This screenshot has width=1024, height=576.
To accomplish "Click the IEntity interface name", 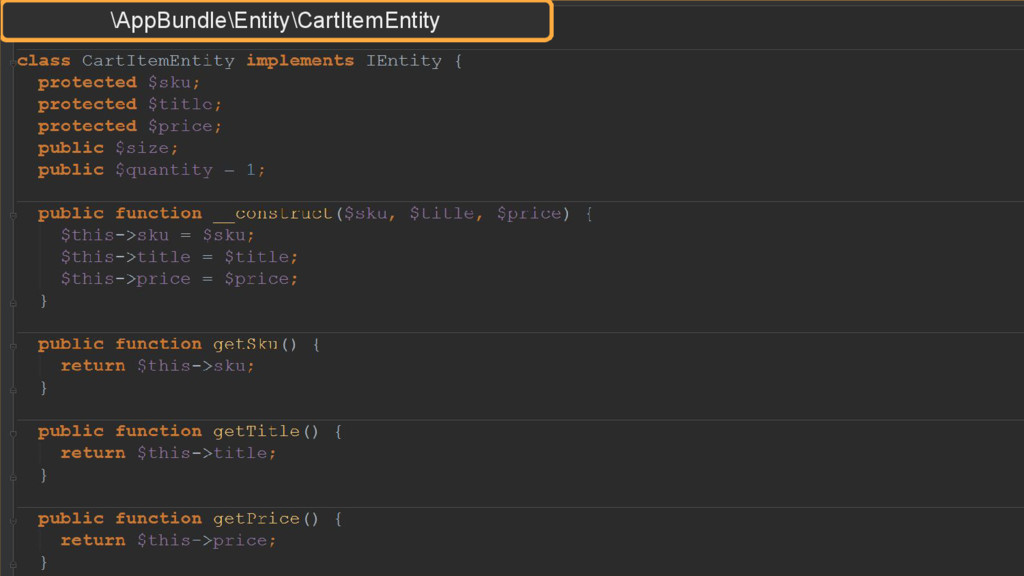I will (x=404, y=61).
